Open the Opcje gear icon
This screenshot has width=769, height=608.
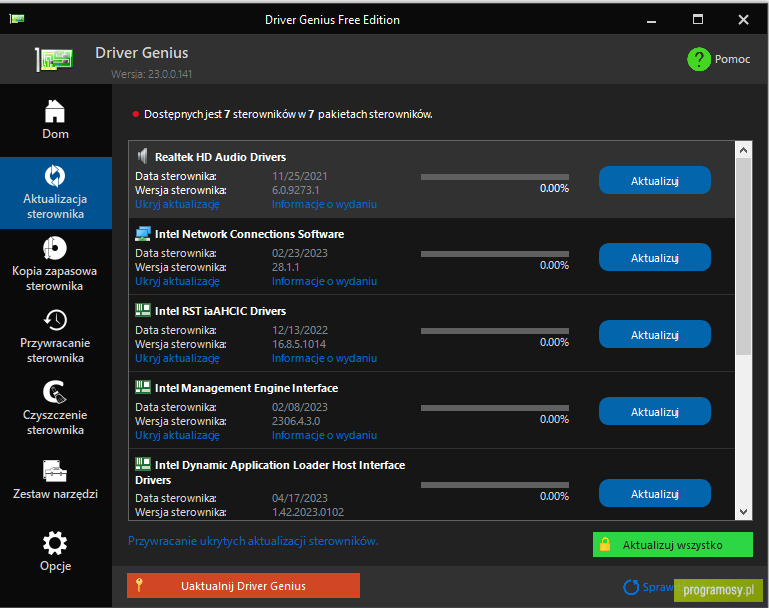coord(55,543)
